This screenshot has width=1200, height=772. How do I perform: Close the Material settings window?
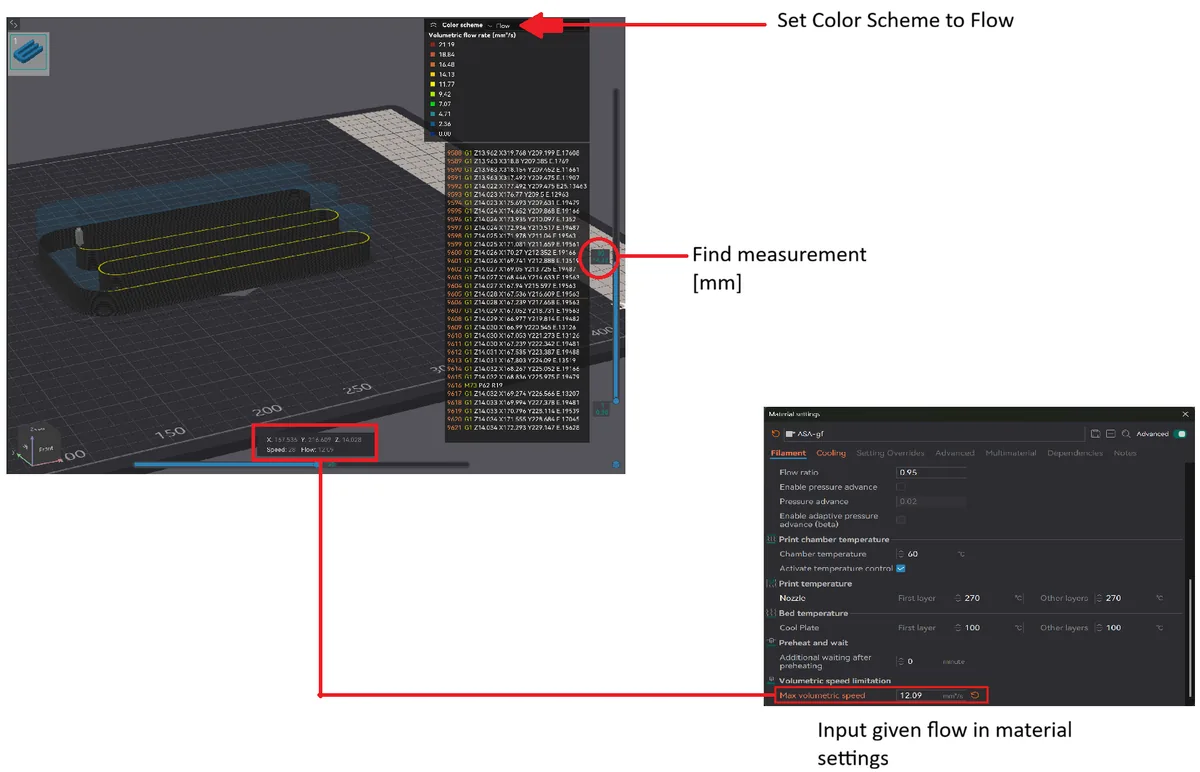tap(1186, 413)
